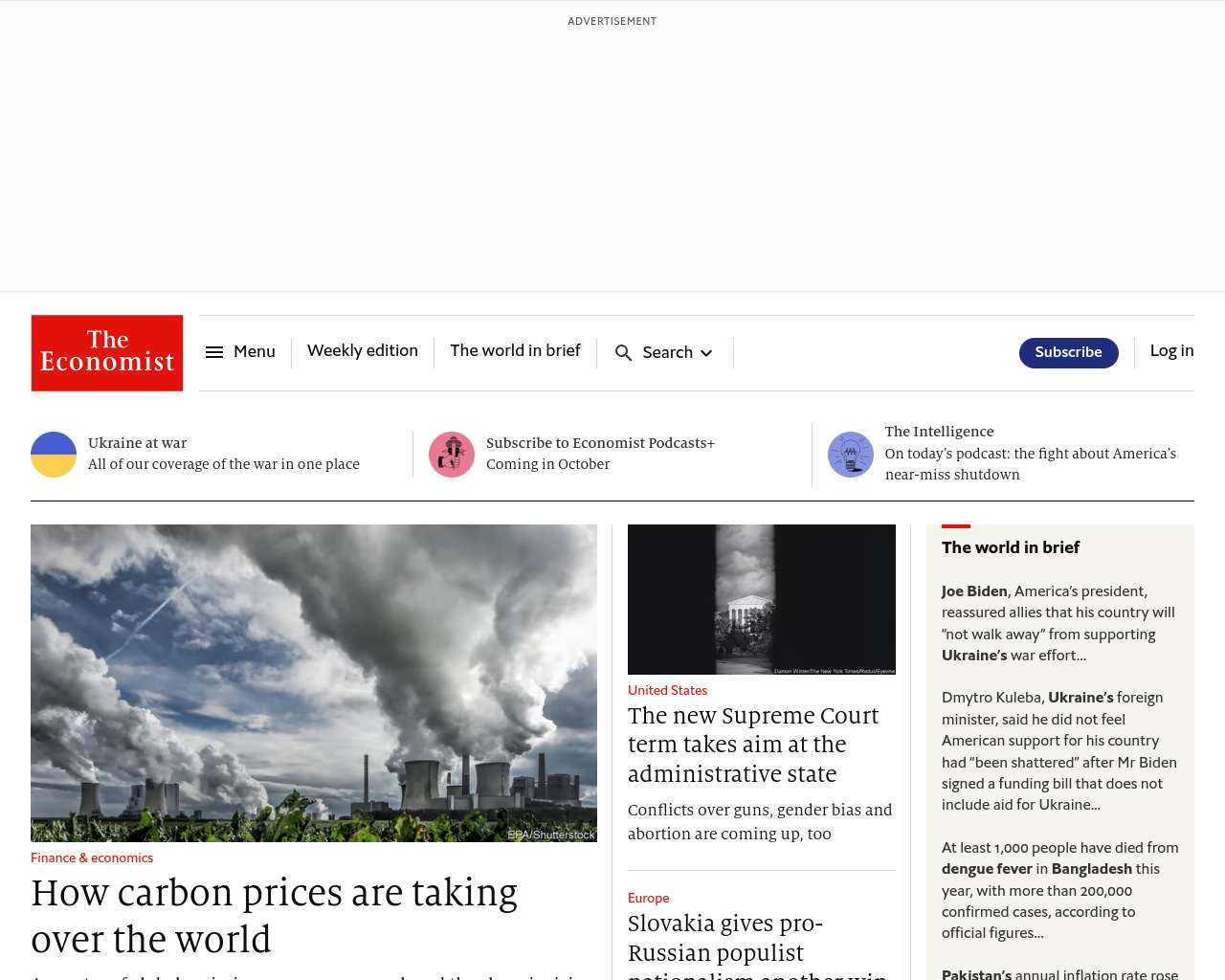The width and height of the screenshot is (1225, 980).
Task: Click Joe Biden brief paragraph
Action: pos(1058,624)
